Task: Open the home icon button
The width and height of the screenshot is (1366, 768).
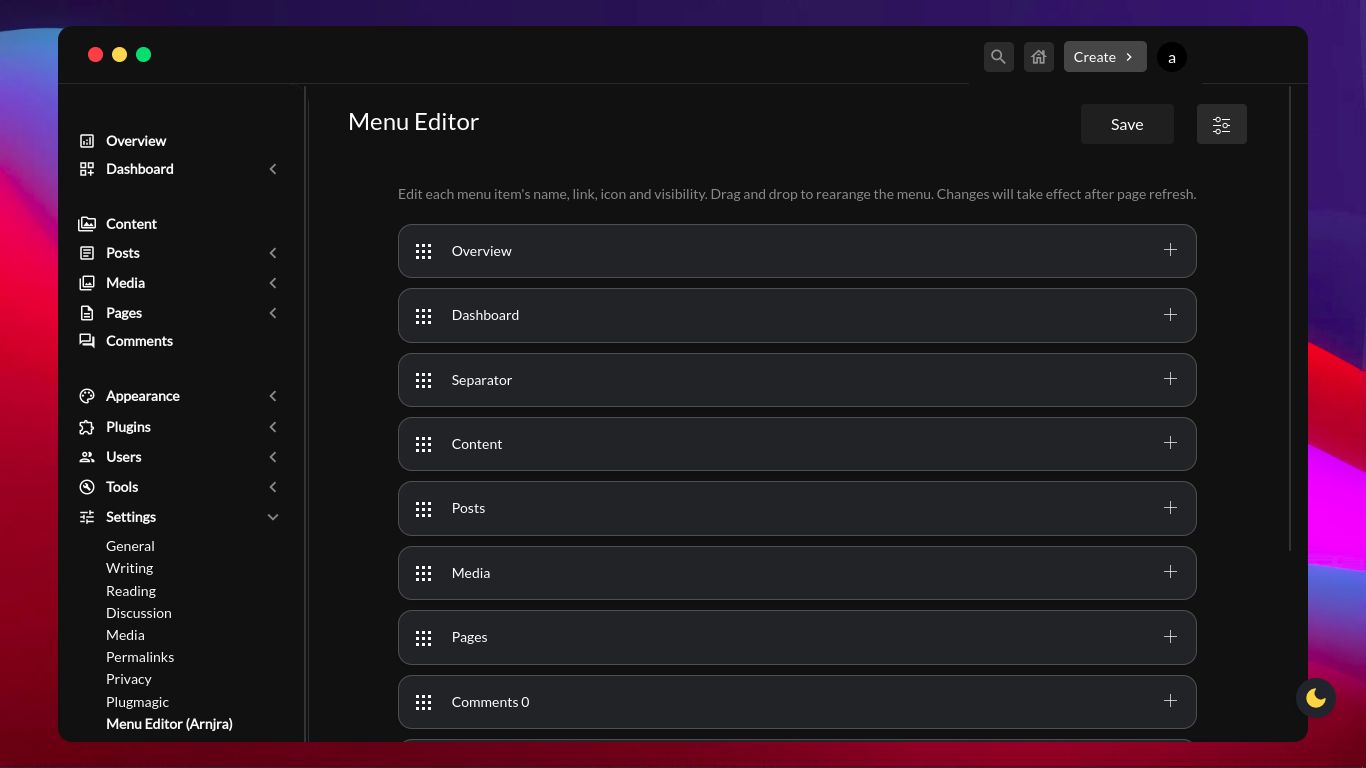Action: pyautogui.click(x=1039, y=57)
